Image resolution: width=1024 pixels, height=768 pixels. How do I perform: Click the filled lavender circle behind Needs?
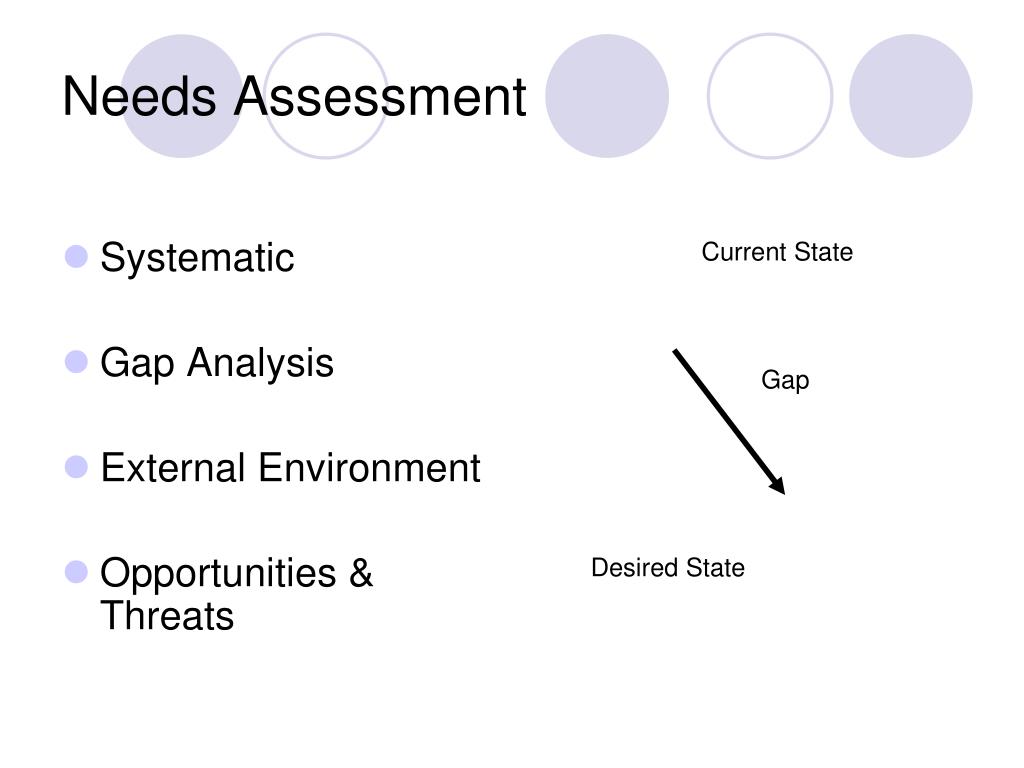tap(182, 96)
